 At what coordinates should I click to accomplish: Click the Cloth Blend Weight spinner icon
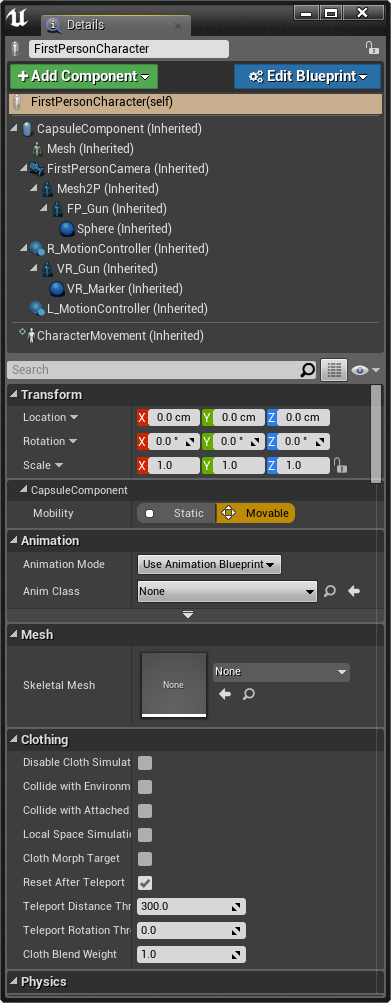click(x=236, y=954)
